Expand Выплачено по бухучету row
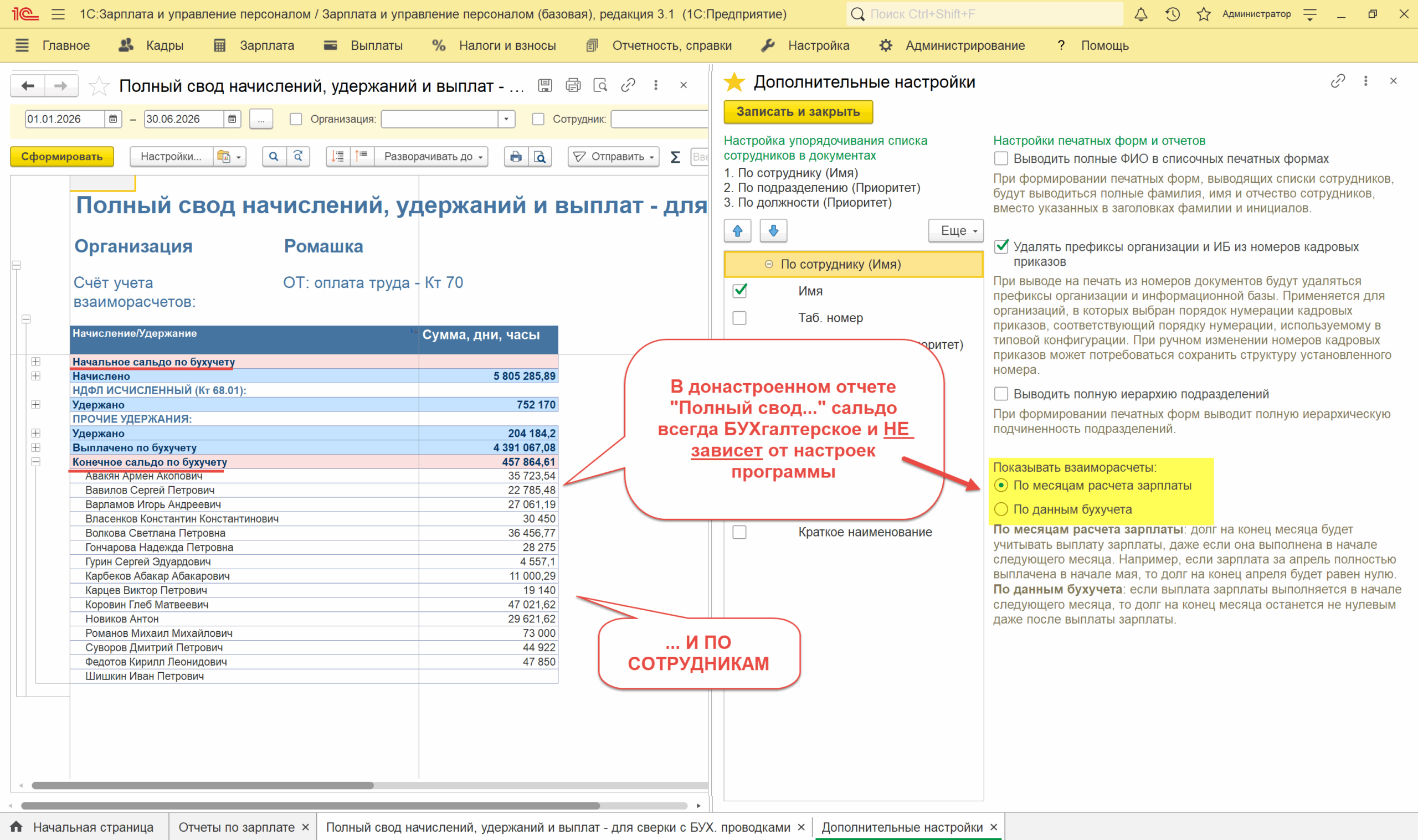 [x=35, y=447]
